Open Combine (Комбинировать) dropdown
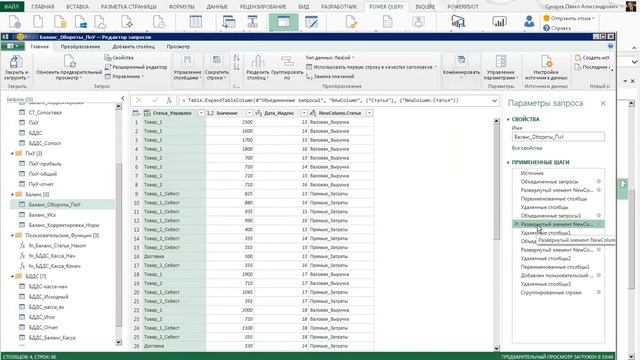This screenshot has width=640, height=360. click(x=461, y=67)
